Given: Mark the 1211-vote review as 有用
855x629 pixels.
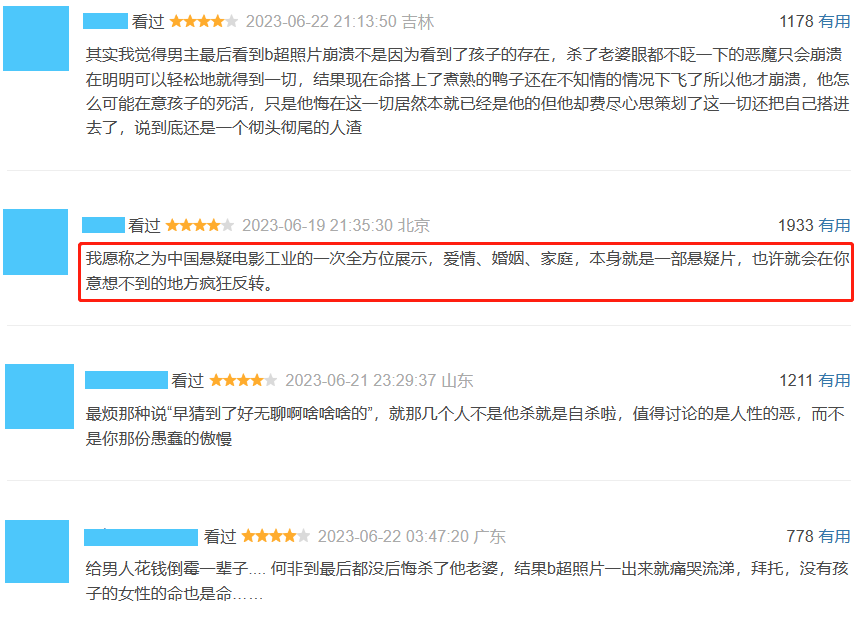Looking at the screenshot, I should tap(834, 380).
